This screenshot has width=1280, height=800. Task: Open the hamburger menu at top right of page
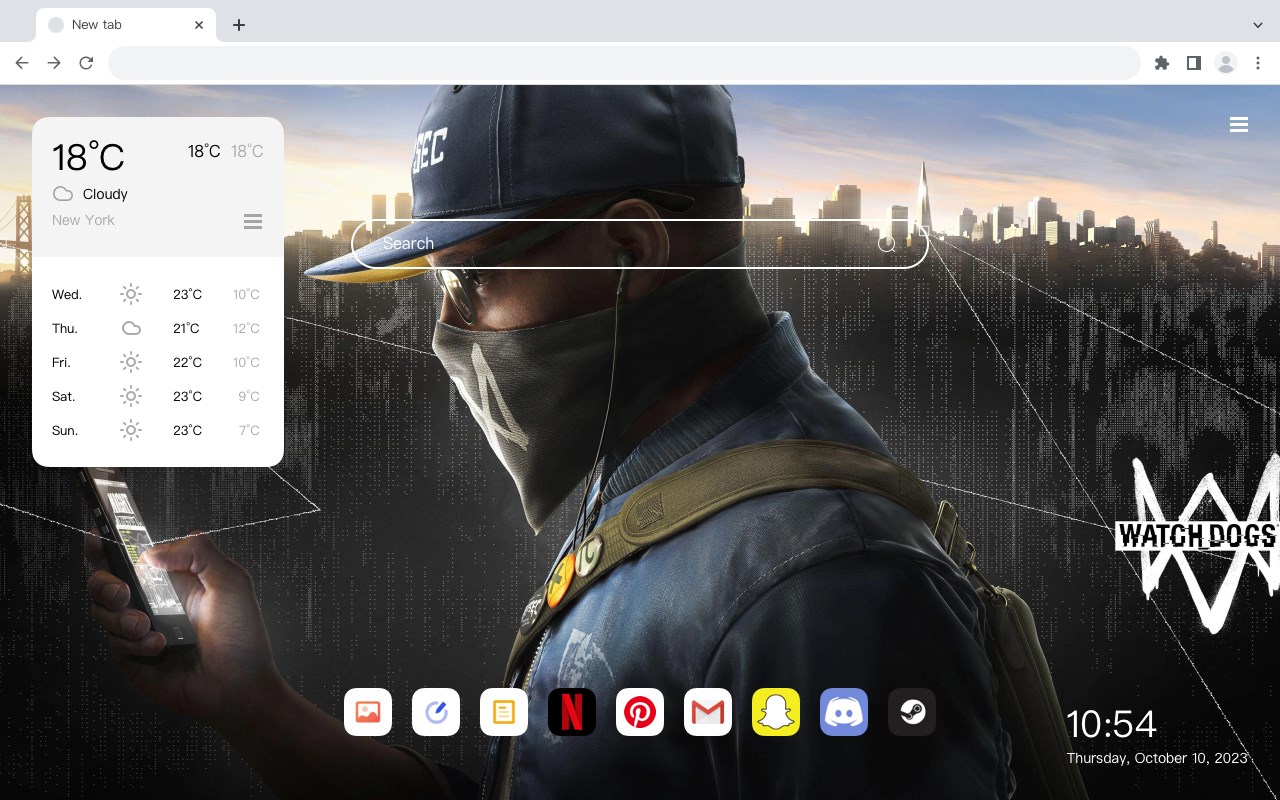coord(1239,125)
